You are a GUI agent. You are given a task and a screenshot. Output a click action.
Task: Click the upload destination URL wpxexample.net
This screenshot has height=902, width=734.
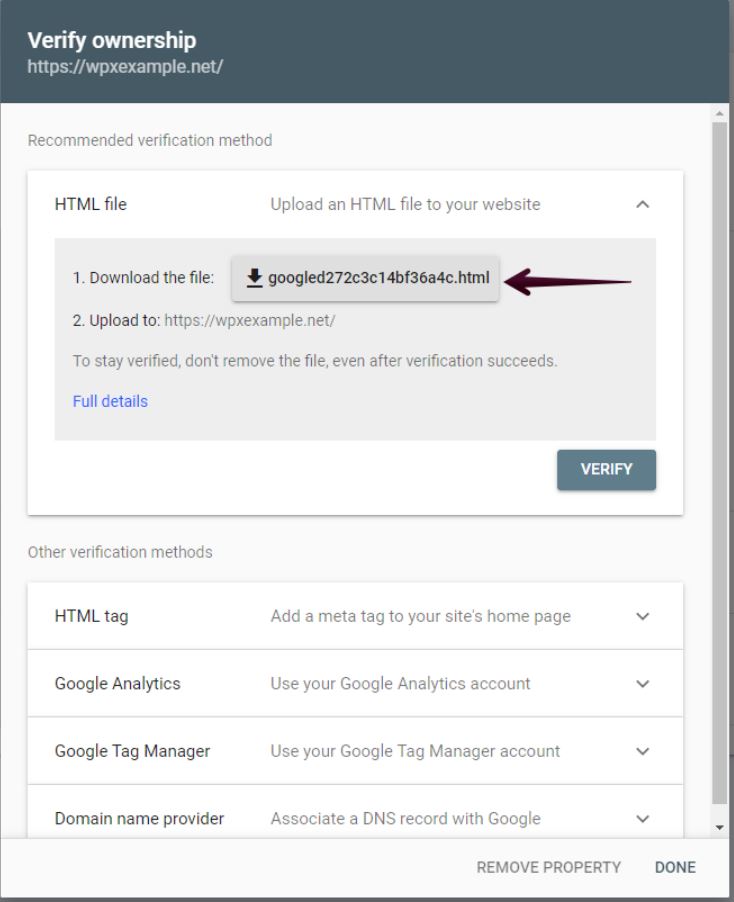click(x=250, y=320)
